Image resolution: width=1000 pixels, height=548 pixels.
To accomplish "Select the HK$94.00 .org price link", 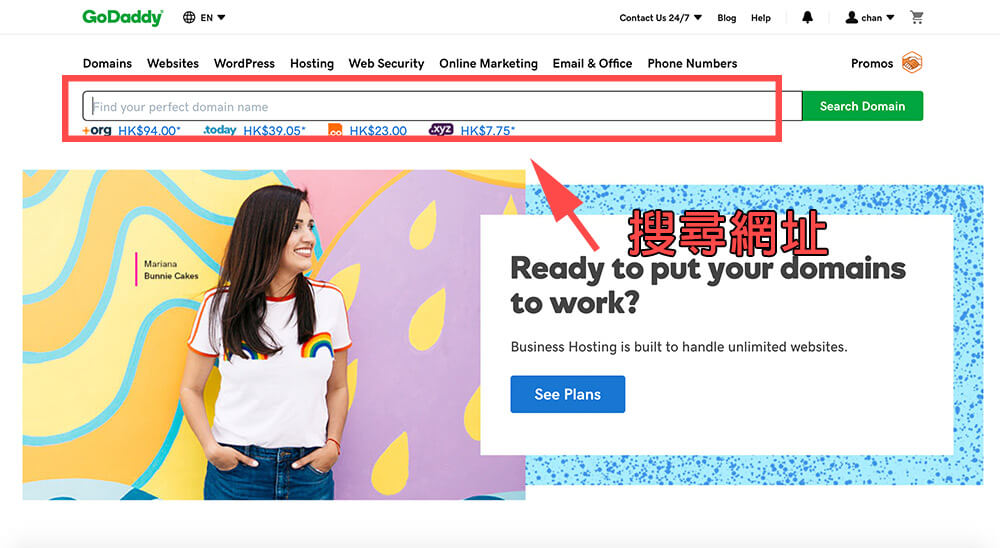I will (149, 131).
